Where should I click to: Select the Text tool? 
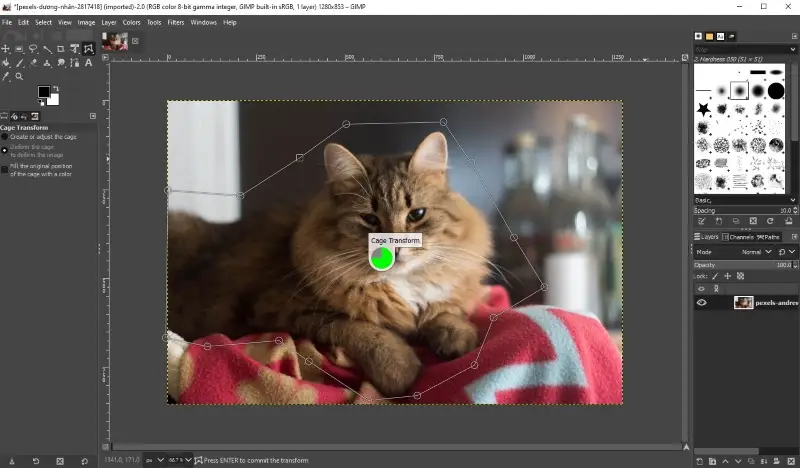pos(88,62)
